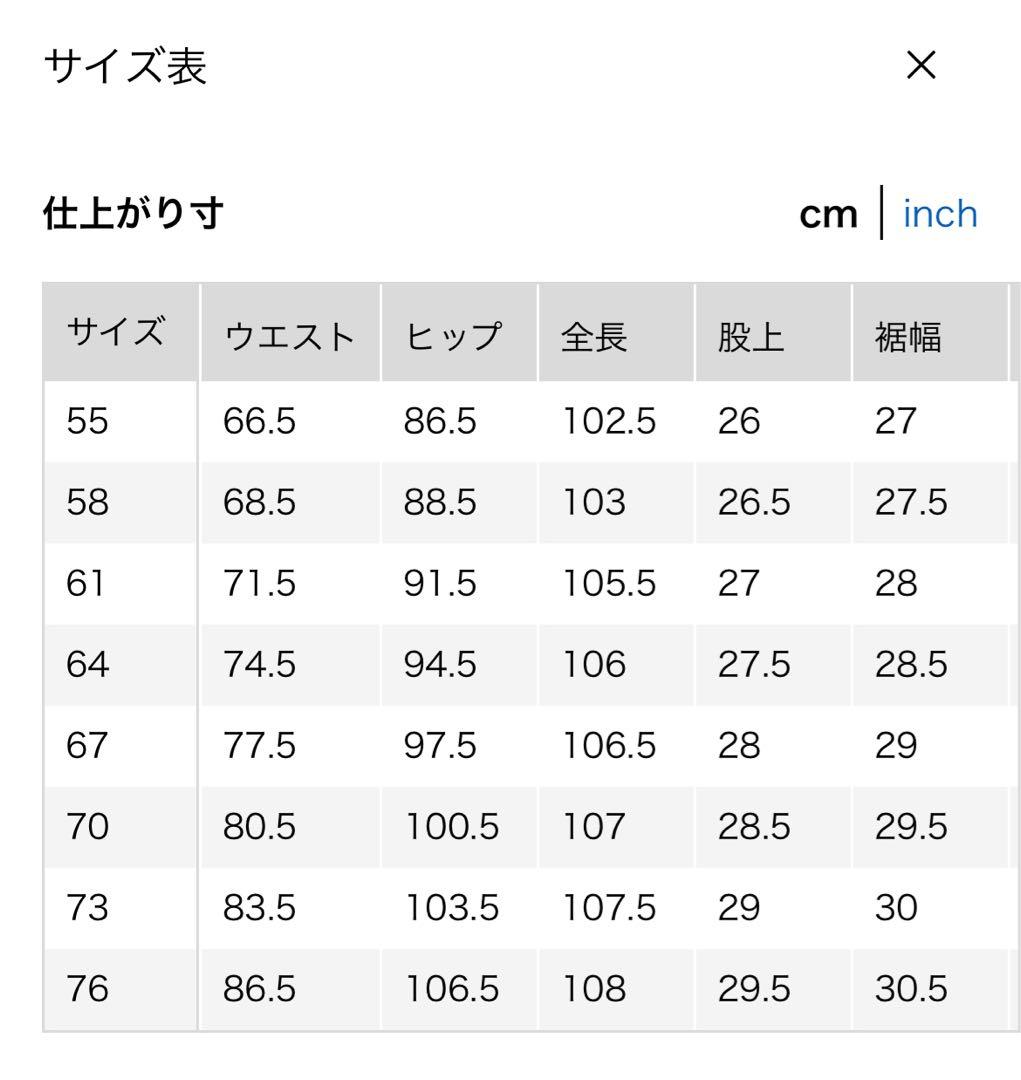Select cm unit option
Image resolution: width=1021 pixels, height=1080 pixels.
(x=828, y=215)
